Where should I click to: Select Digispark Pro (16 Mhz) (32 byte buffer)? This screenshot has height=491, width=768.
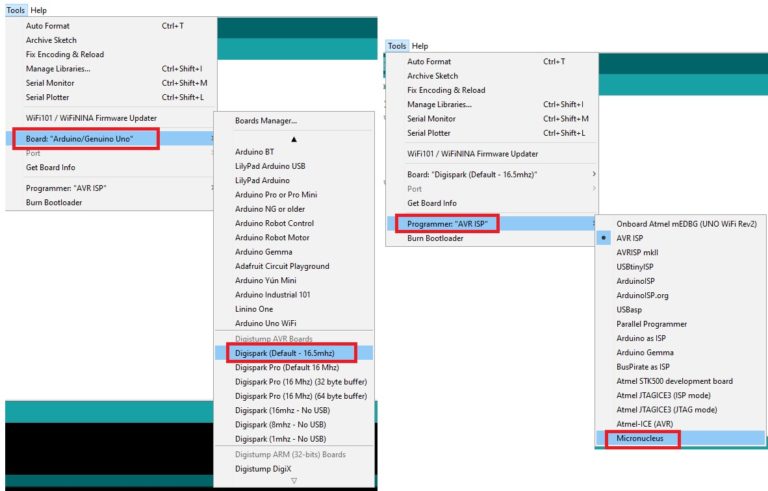coord(294,381)
